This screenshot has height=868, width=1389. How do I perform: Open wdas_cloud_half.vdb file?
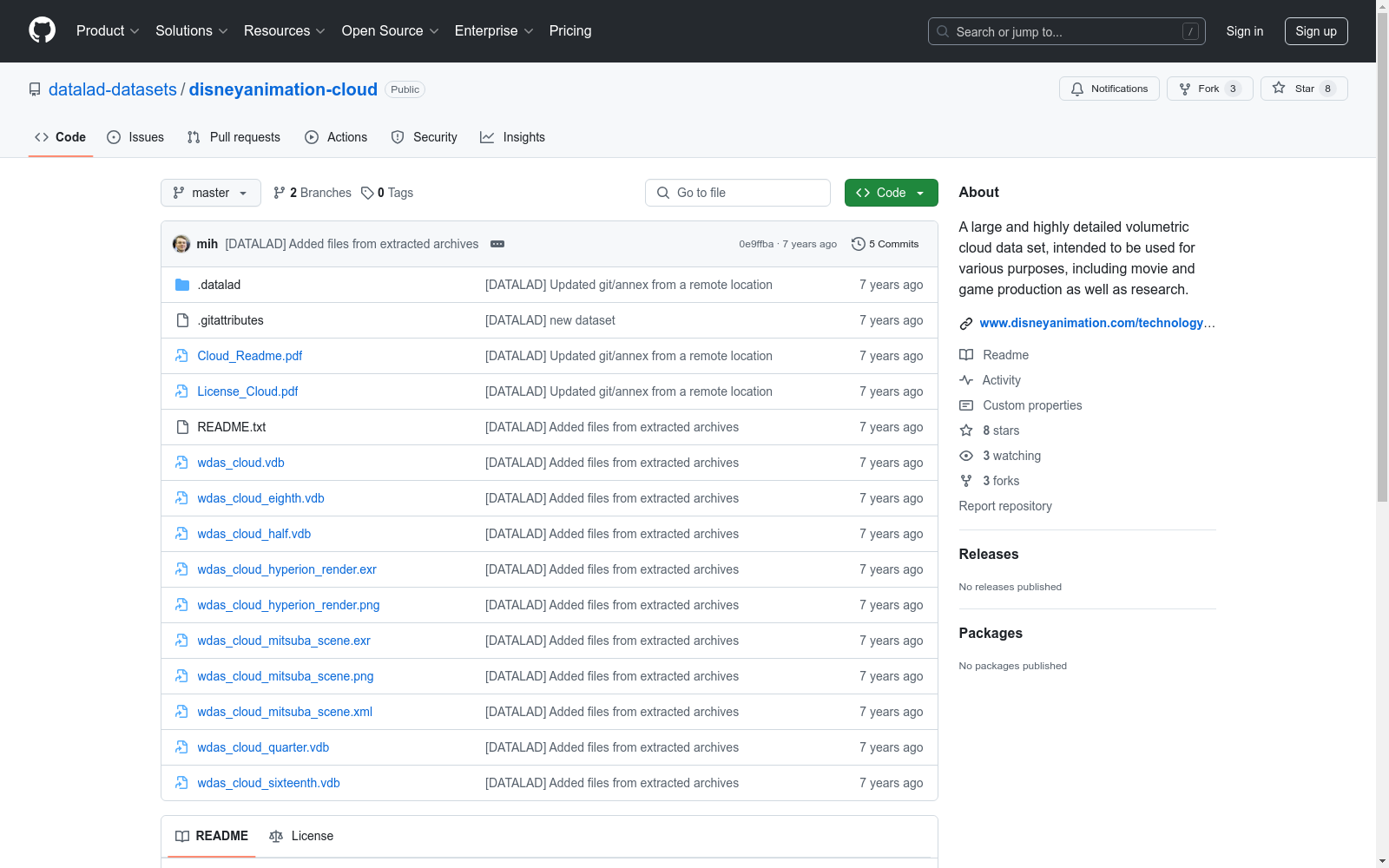[253, 534]
